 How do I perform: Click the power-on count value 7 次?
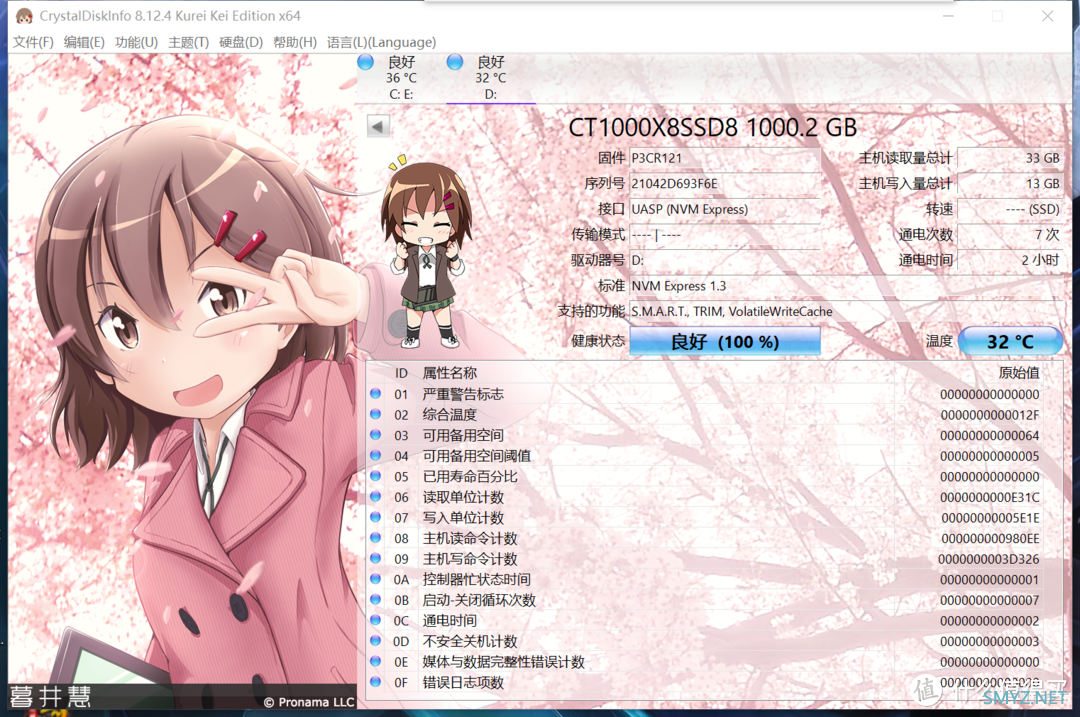click(x=1010, y=234)
